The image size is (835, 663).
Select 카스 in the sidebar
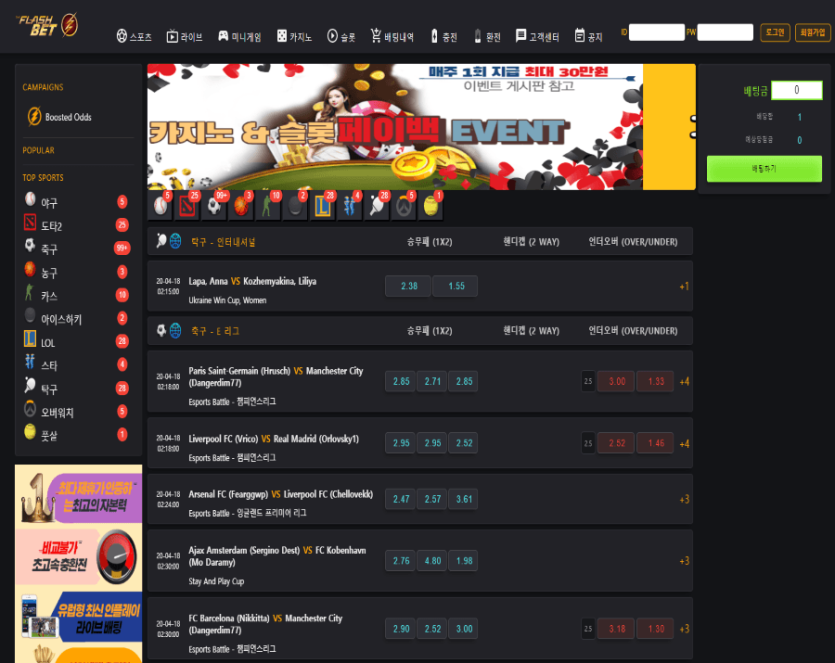tap(77, 295)
